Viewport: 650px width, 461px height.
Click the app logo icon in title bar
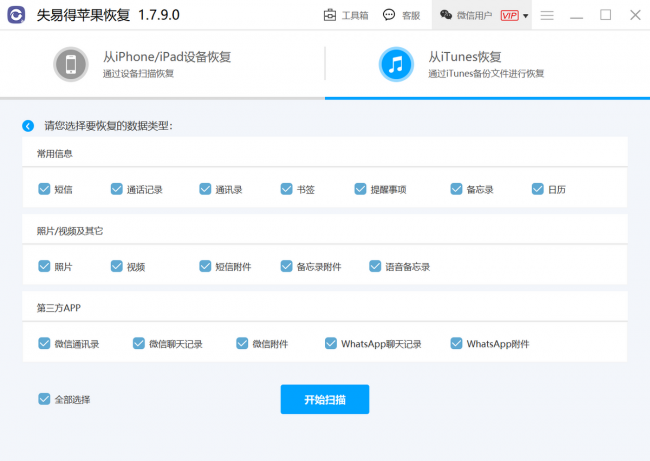coord(16,15)
